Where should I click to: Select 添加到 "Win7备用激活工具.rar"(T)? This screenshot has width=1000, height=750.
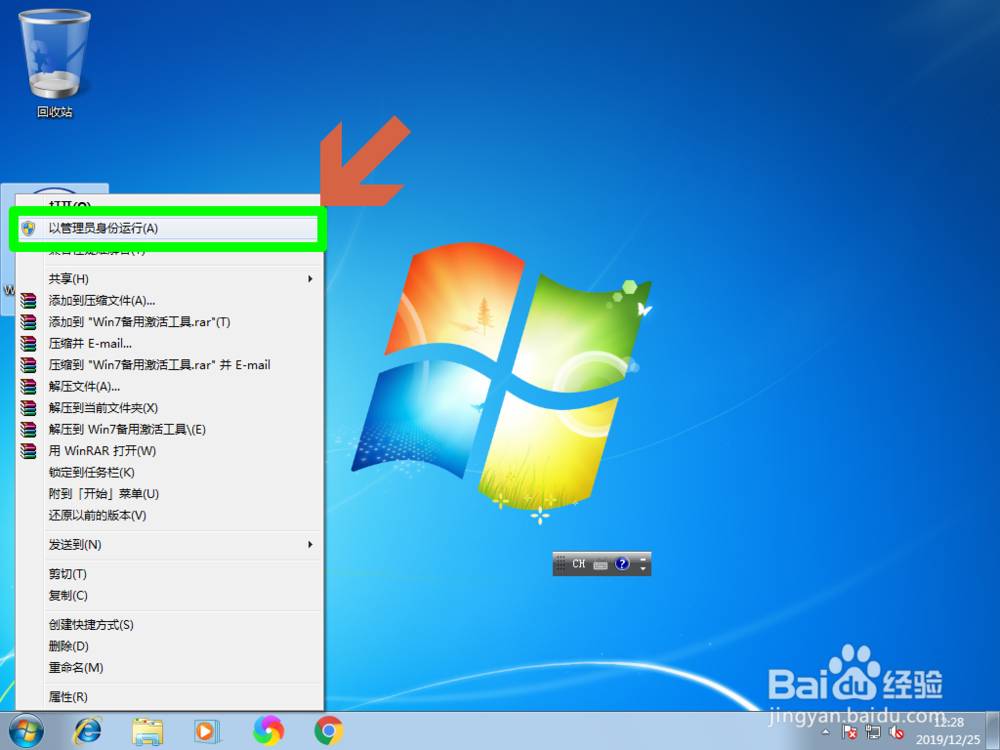[170, 322]
